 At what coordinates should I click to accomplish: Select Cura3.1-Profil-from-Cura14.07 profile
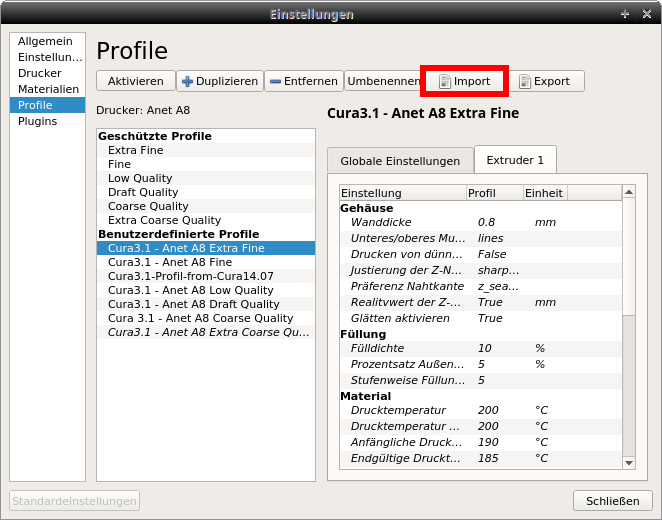coord(206,276)
